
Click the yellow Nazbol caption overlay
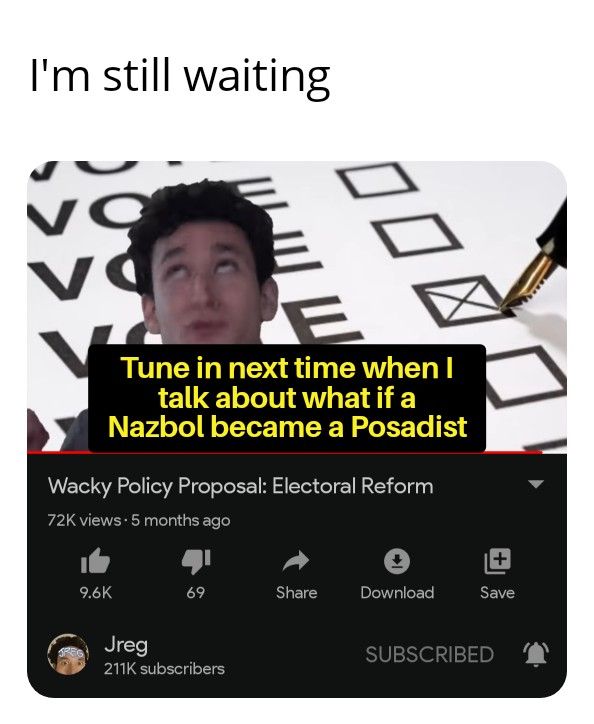click(287, 398)
